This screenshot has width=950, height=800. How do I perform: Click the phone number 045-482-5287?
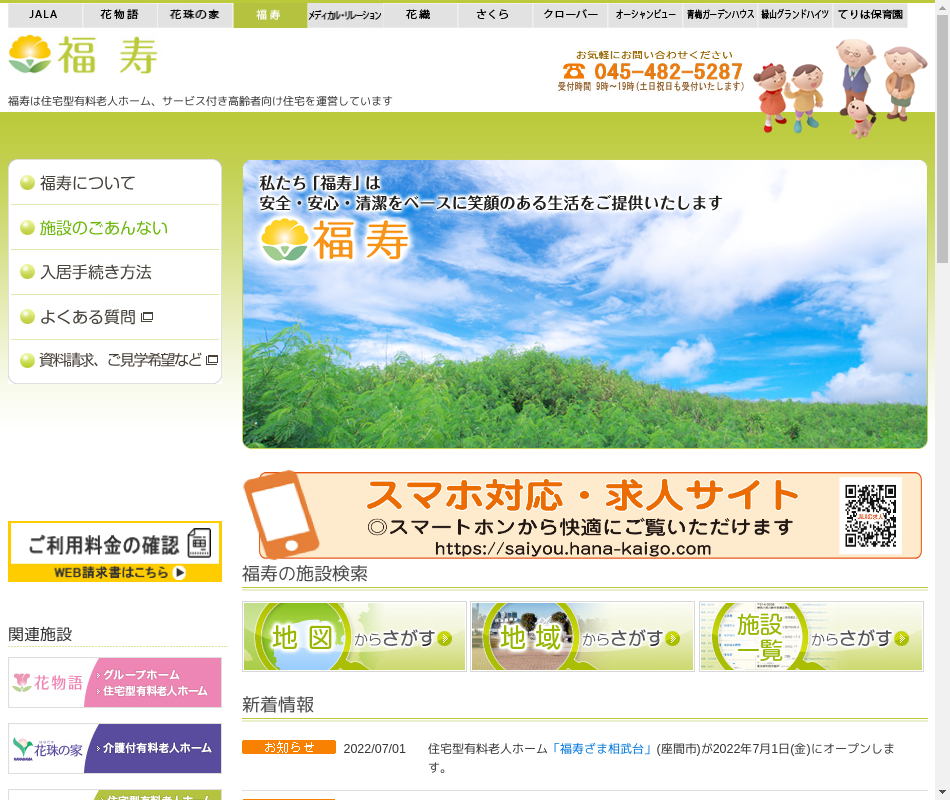click(x=668, y=72)
